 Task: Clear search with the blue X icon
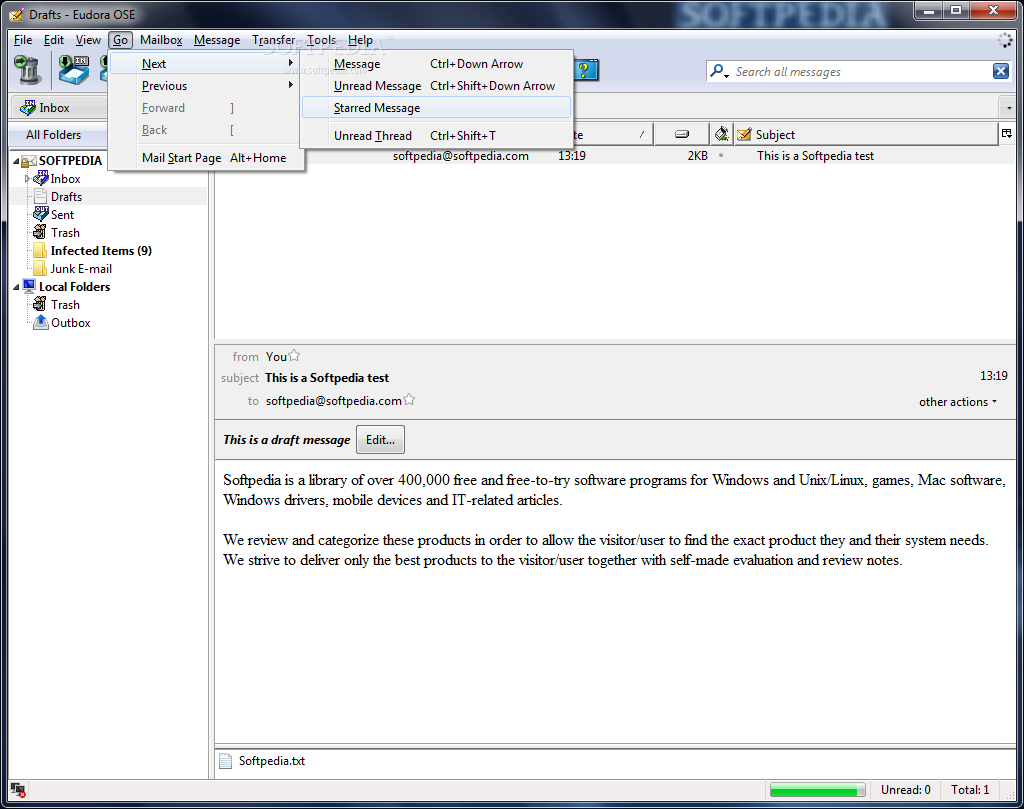1000,71
